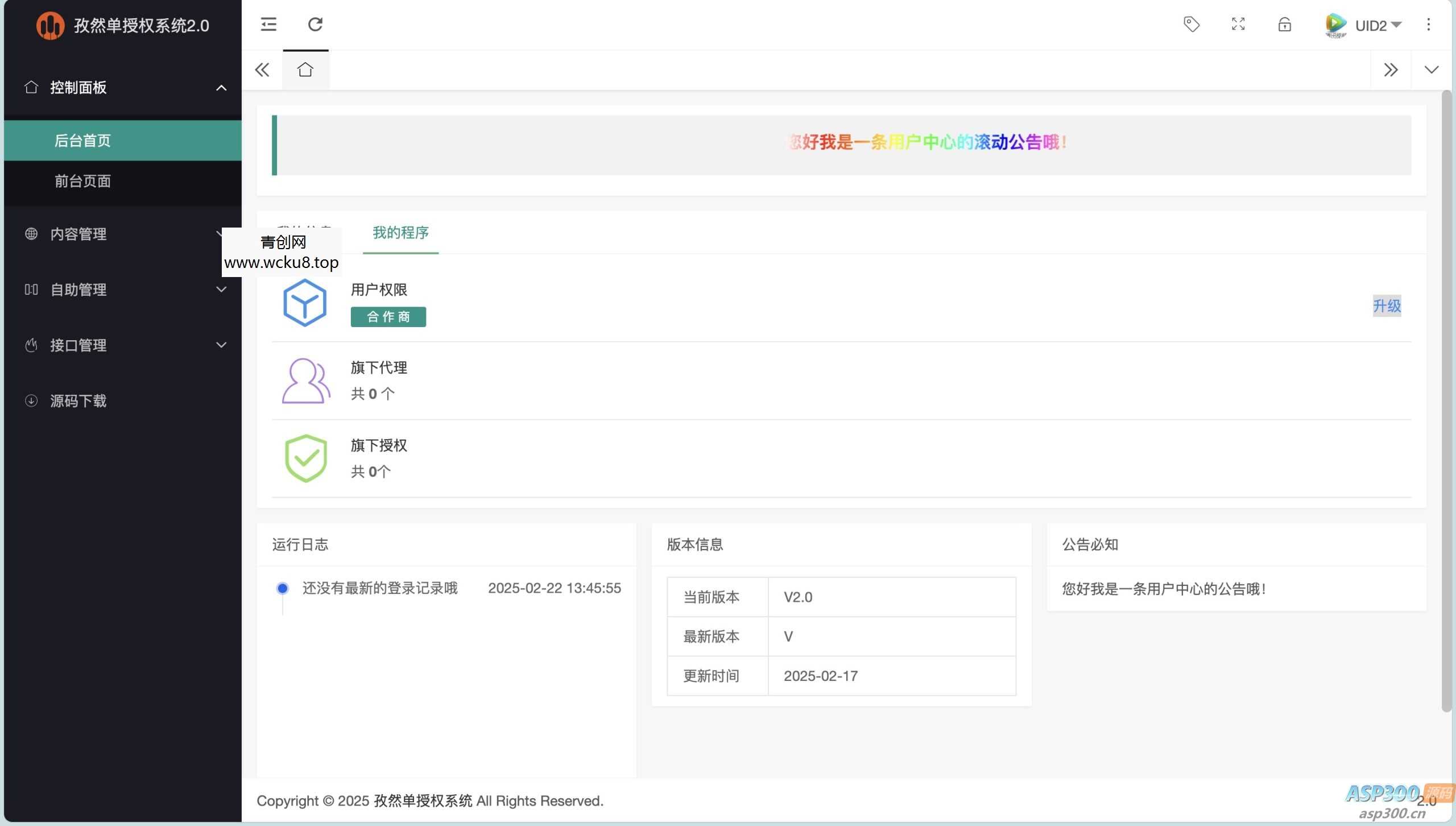
Task: Click the three-dot menu at top right
Action: 1428,24
